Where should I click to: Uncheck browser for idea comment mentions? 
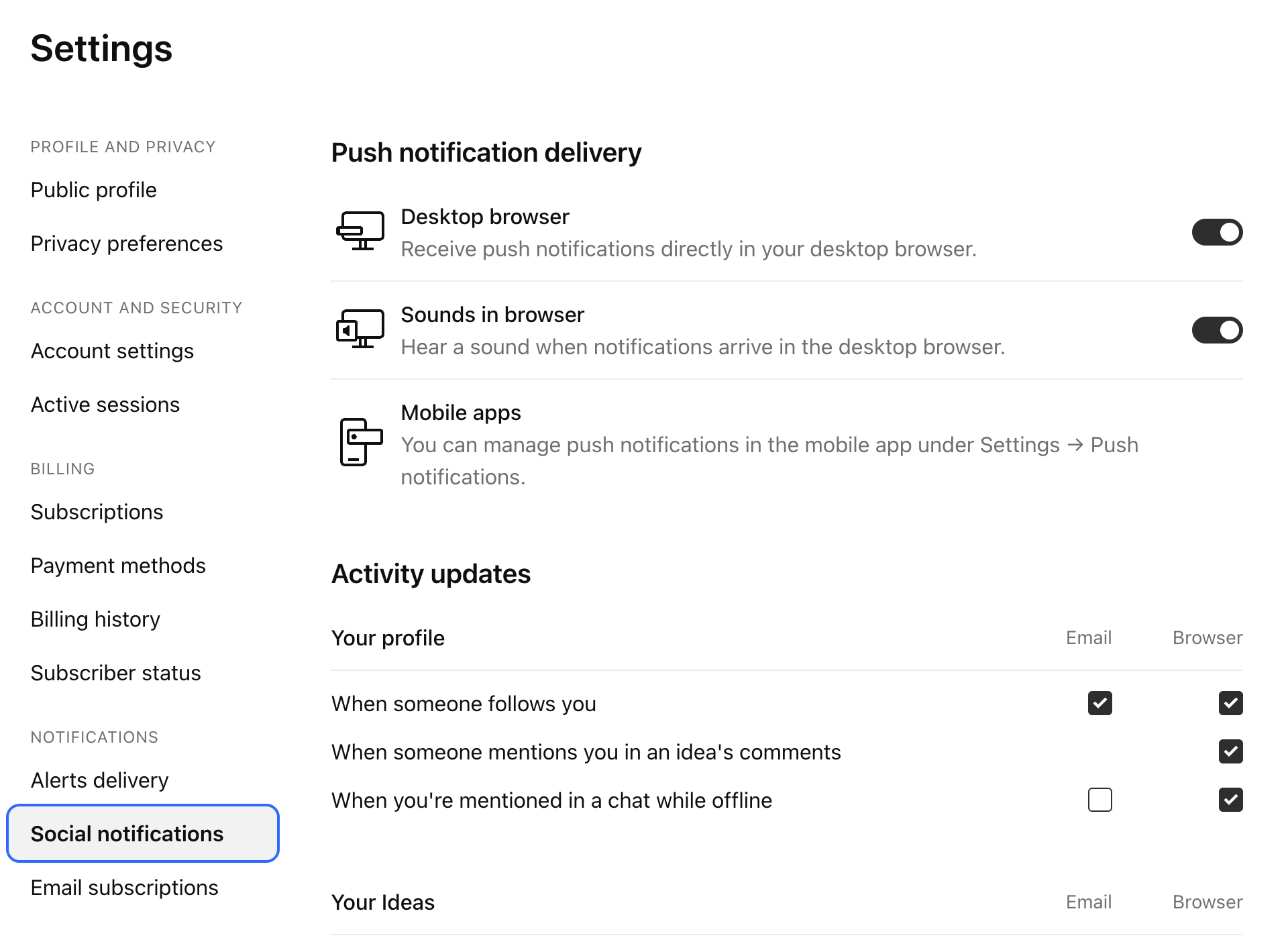[1230, 752]
